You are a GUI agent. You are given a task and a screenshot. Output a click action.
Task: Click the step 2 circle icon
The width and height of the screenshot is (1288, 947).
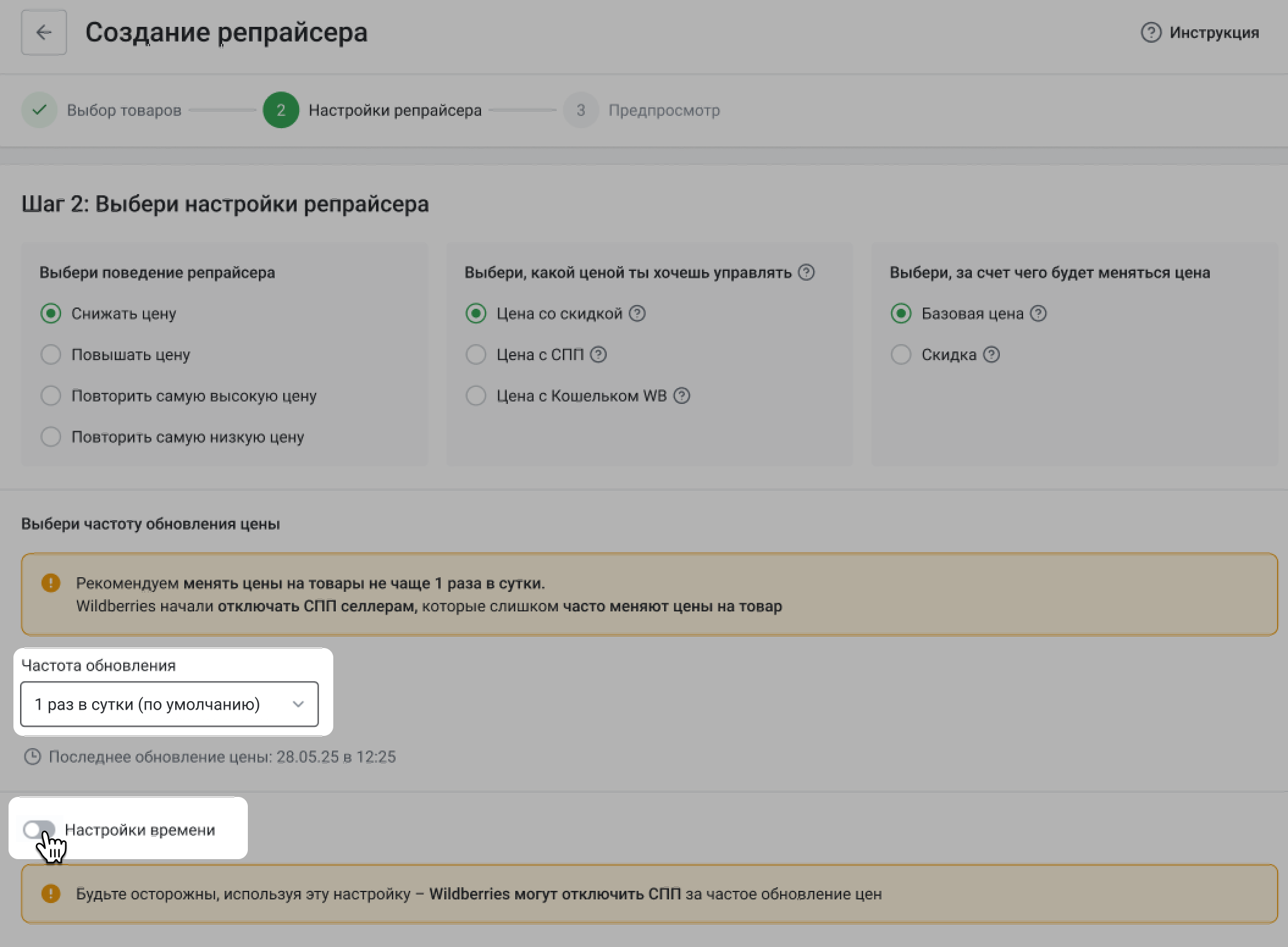(281, 110)
